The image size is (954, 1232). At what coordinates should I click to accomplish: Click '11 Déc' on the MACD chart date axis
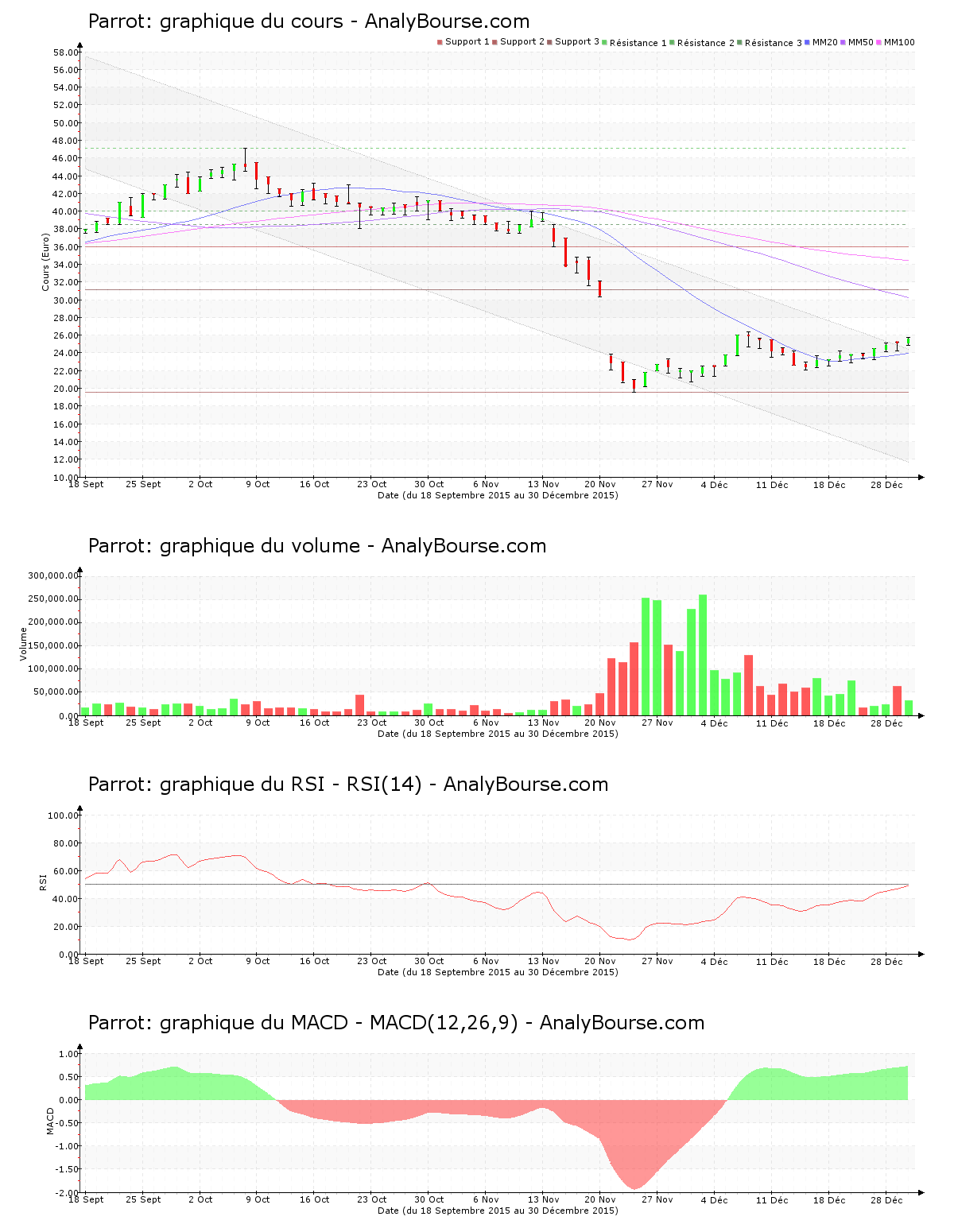[772, 1199]
